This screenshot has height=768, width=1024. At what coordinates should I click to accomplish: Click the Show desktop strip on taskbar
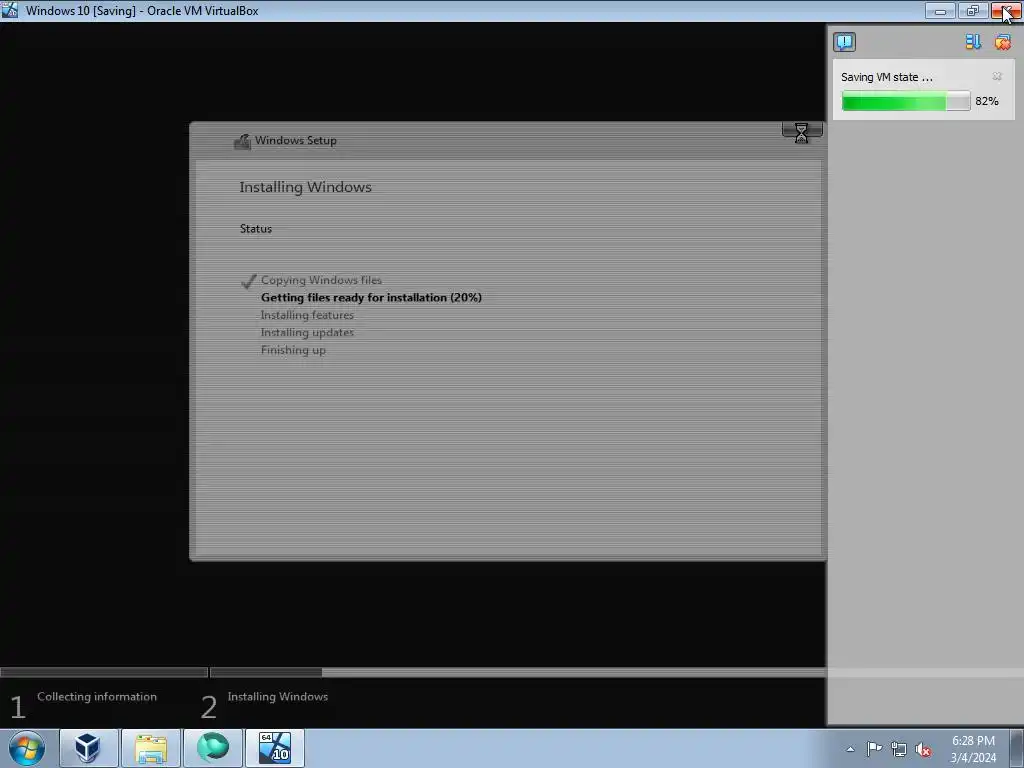click(x=1017, y=748)
